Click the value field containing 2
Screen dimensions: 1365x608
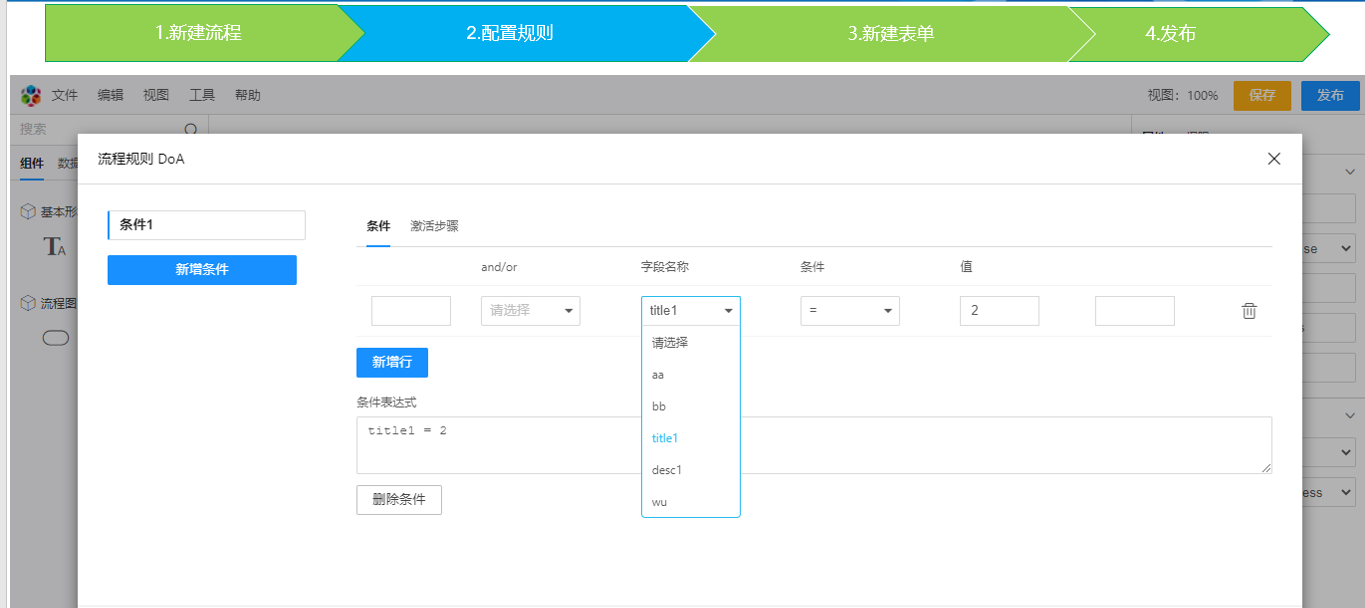pyautogui.click(x=999, y=311)
